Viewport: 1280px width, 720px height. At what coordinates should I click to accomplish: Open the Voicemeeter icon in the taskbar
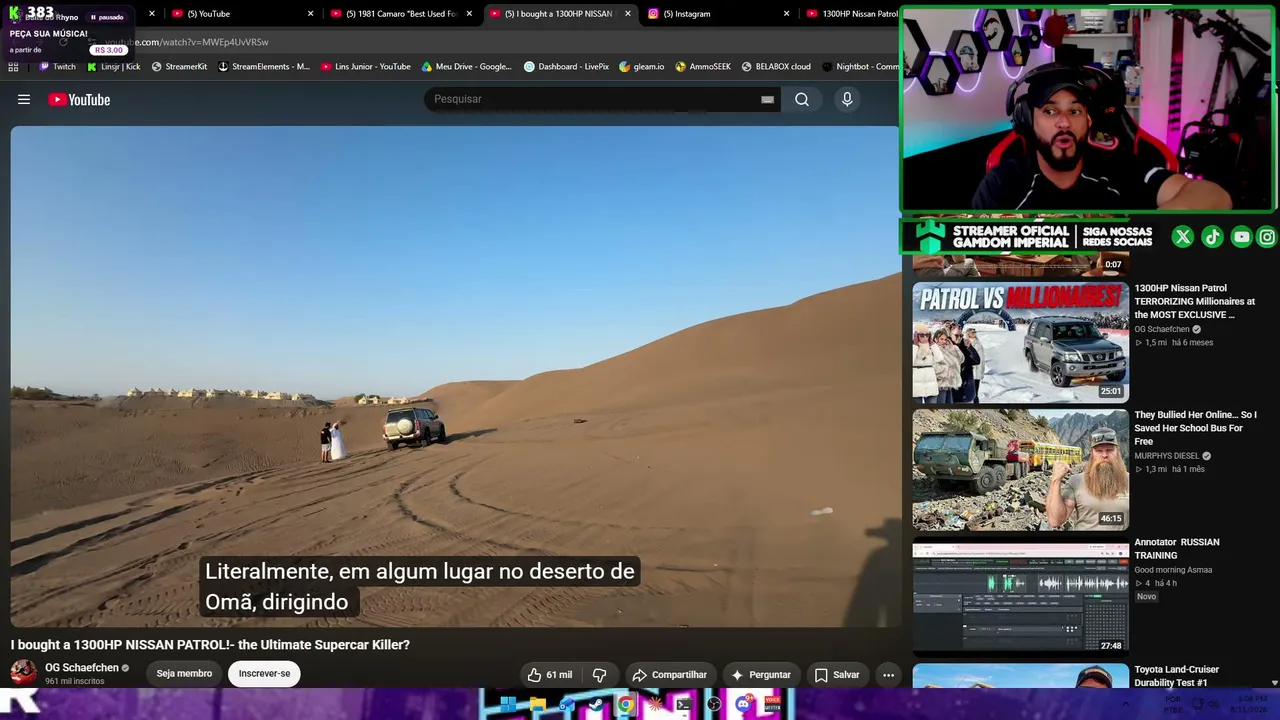coord(772,704)
